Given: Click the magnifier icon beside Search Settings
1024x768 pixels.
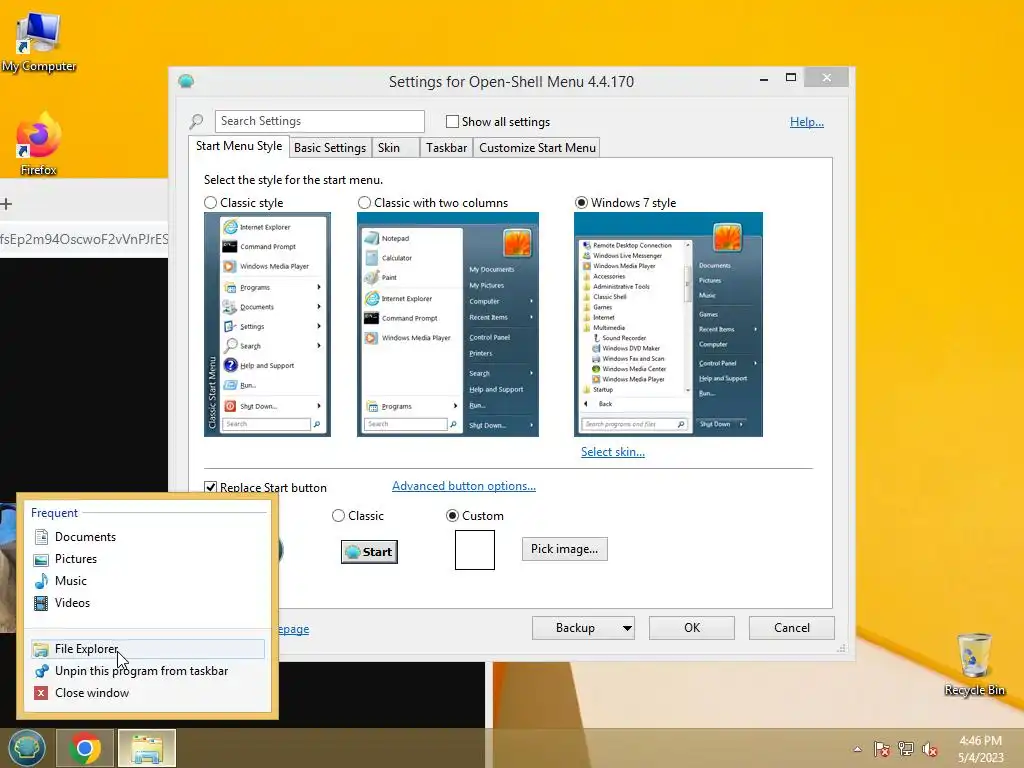Looking at the screenshot, I should (x=197, y=121).
